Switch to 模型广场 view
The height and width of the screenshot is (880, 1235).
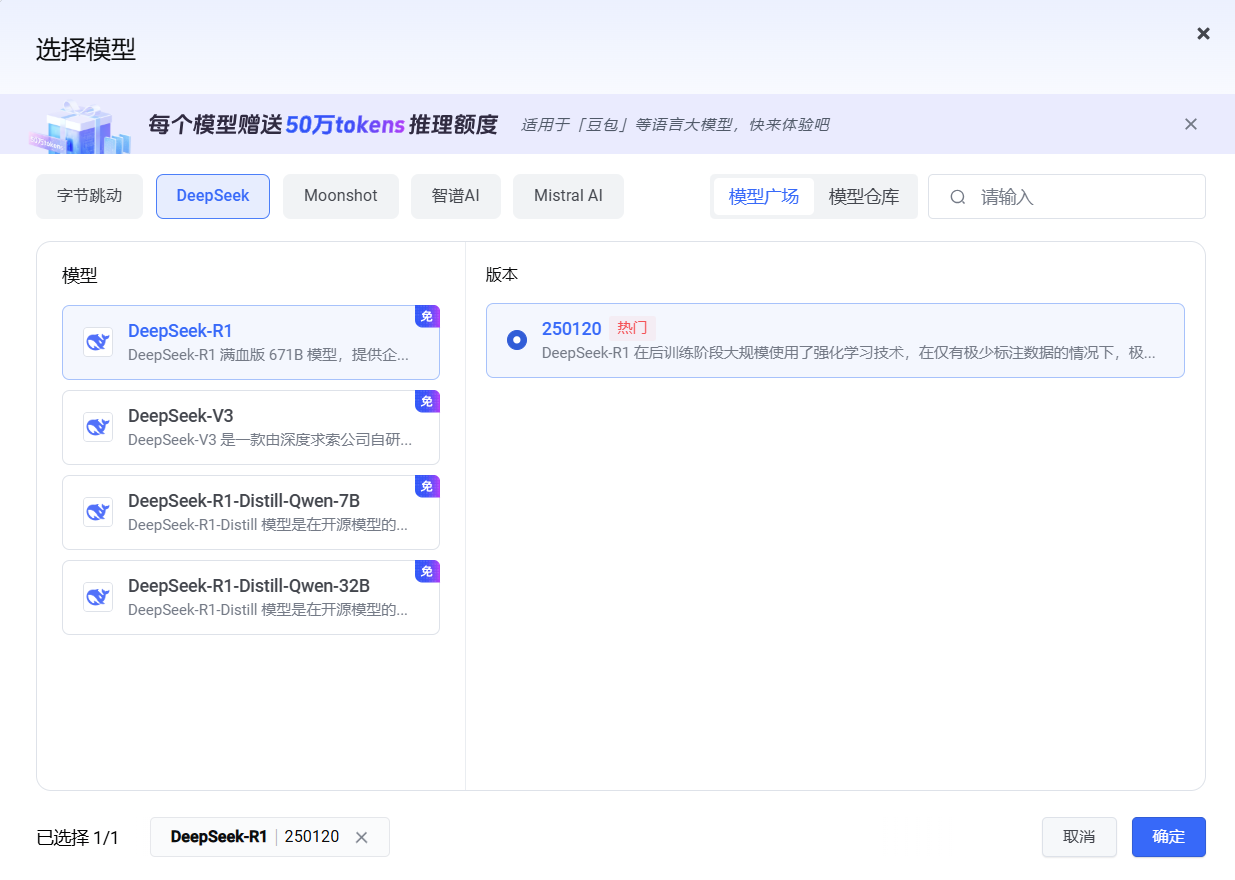[764, 197]
